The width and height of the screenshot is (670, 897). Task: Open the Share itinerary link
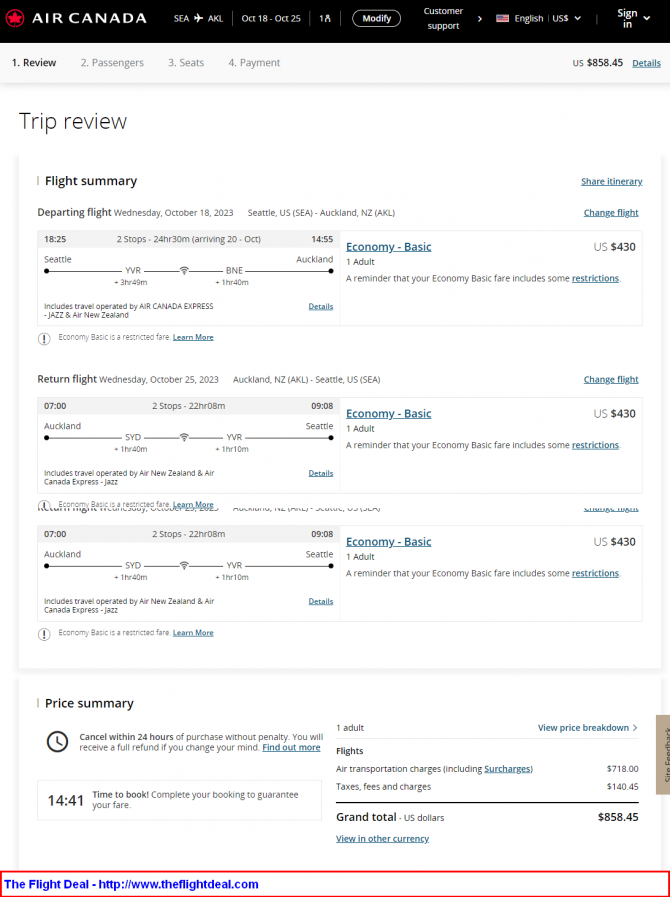pyautogui.click(x=612, y=181)
